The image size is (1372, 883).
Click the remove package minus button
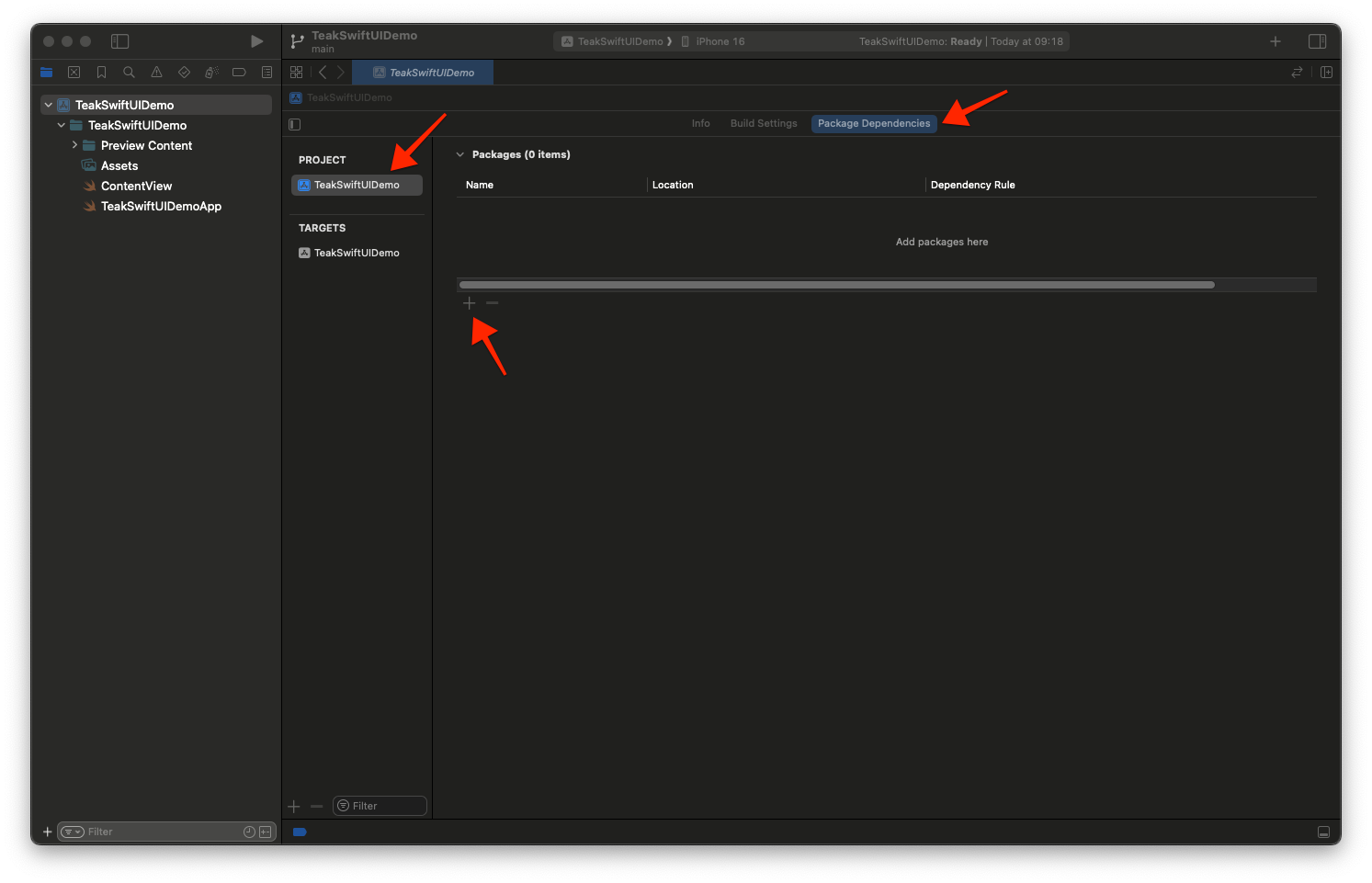493,303
